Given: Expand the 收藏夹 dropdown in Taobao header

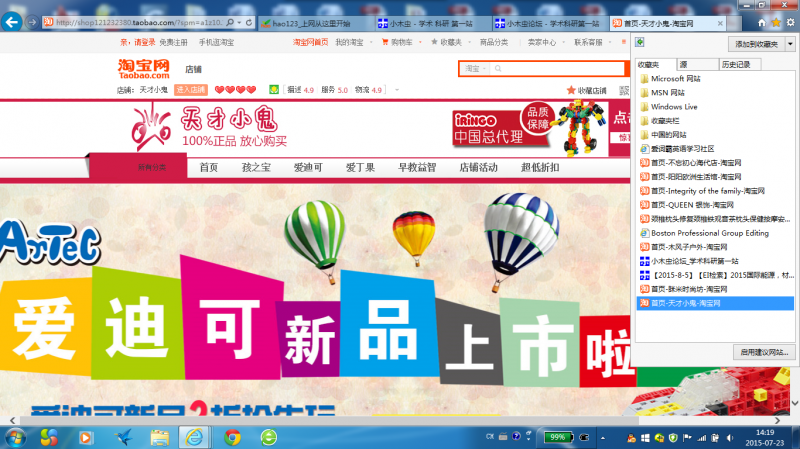Looking at the screenshot, I should 468,42.
